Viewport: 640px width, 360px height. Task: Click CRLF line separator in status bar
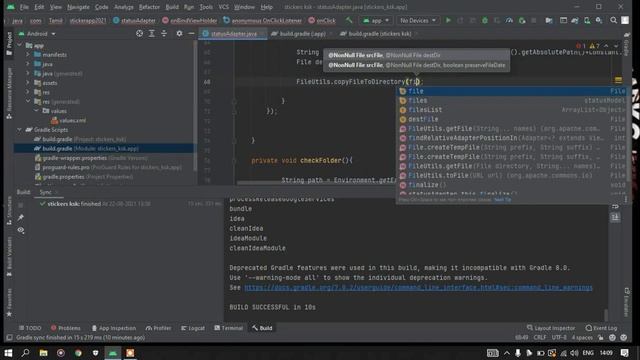pos(540,338)
